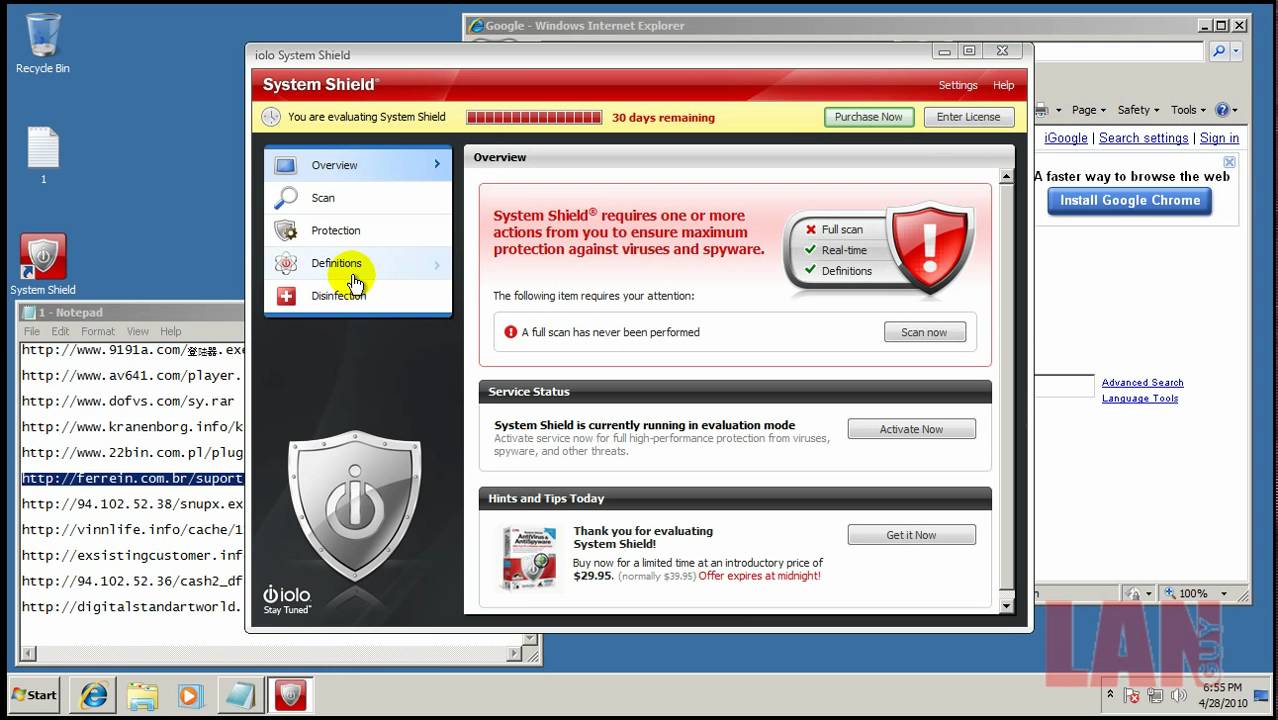Image resolution: width=1278 pixels, height=720 pixels.
Task: Open Notepad Edit menu
Action: (61, 331)
